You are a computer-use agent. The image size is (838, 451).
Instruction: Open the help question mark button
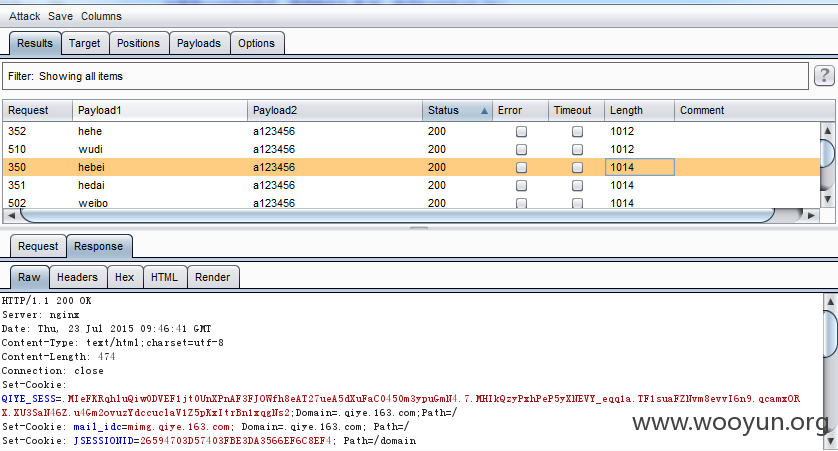pos(824,76)
